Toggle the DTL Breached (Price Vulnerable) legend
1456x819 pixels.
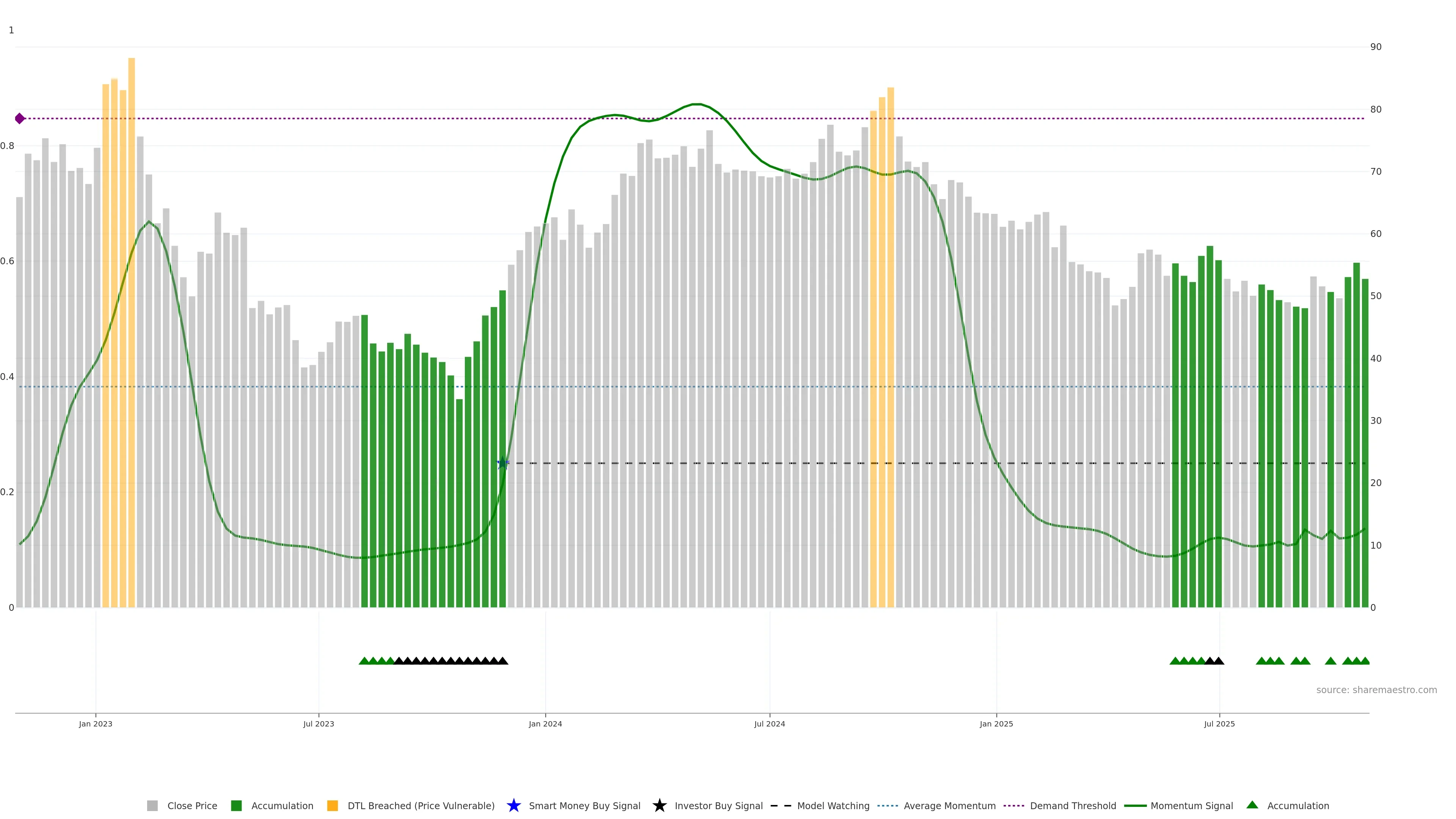pyautogui.click(x=333, y=806)
